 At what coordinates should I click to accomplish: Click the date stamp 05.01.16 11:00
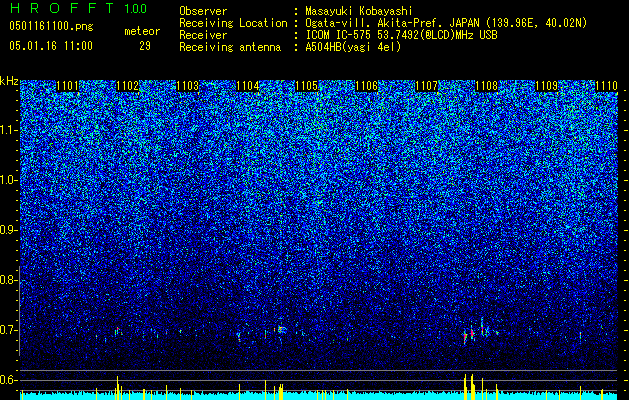[x=51, y=46]
